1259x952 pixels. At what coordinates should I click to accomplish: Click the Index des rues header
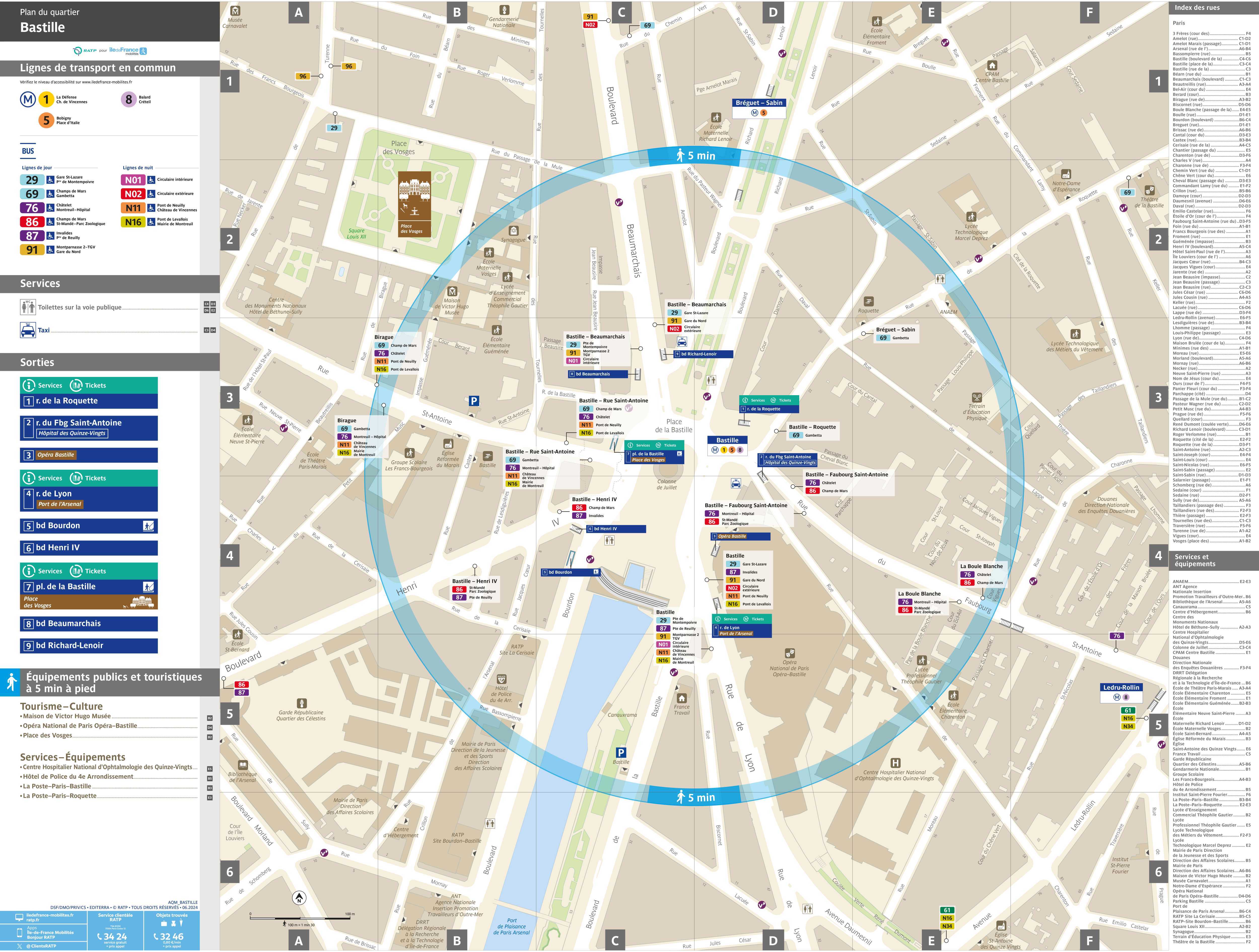[x=1197, y=7]
